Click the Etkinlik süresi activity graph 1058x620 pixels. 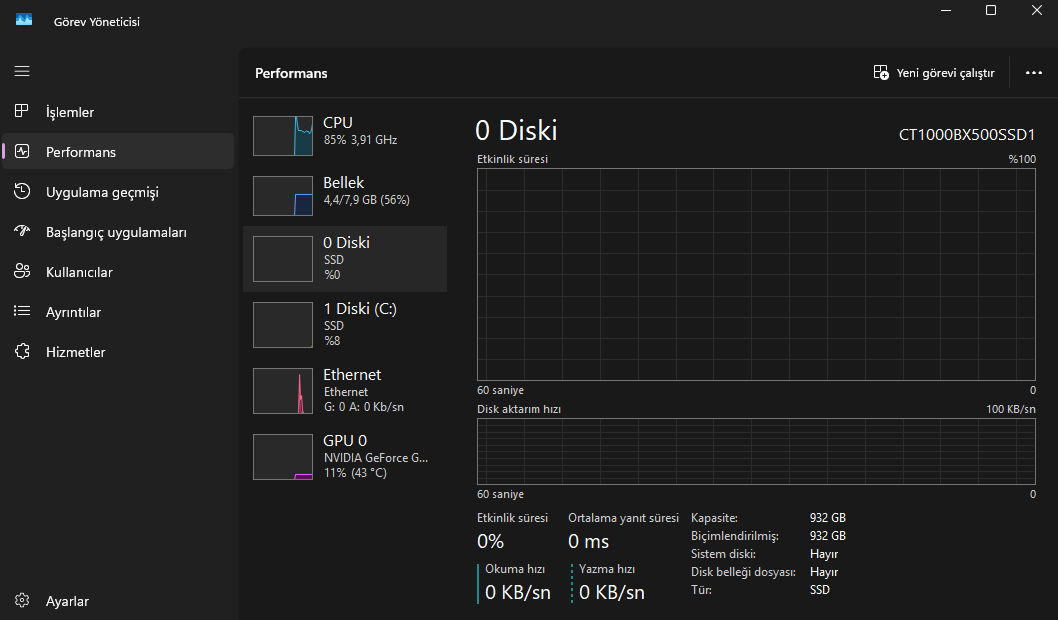(x=756, y=275)
